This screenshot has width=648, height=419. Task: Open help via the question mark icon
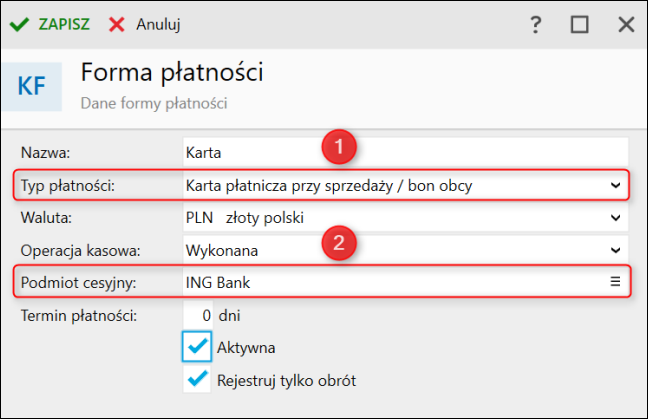[536, 25]
